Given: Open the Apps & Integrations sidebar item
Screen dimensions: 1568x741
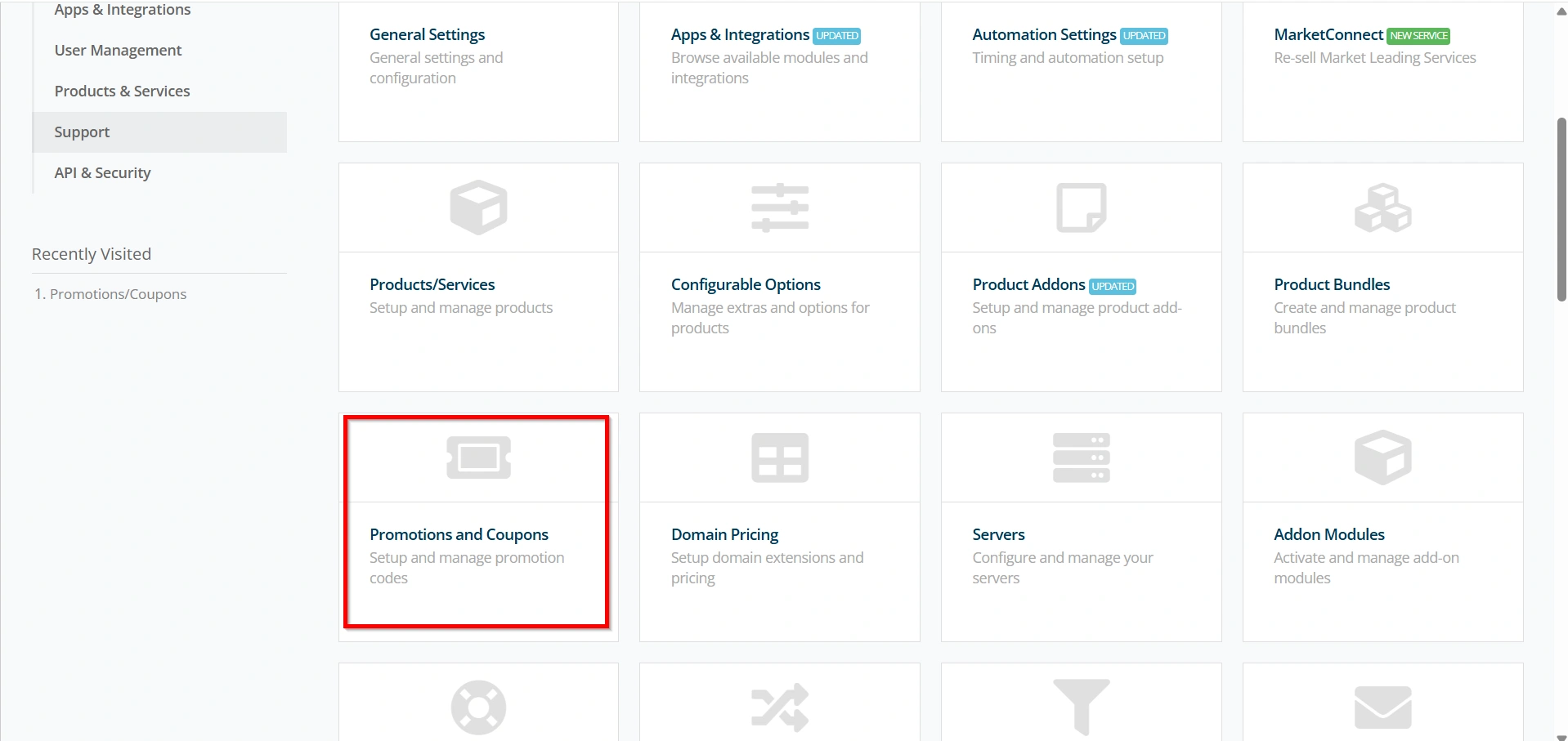Looking at the screenshot, I should (x=123, y=10).
